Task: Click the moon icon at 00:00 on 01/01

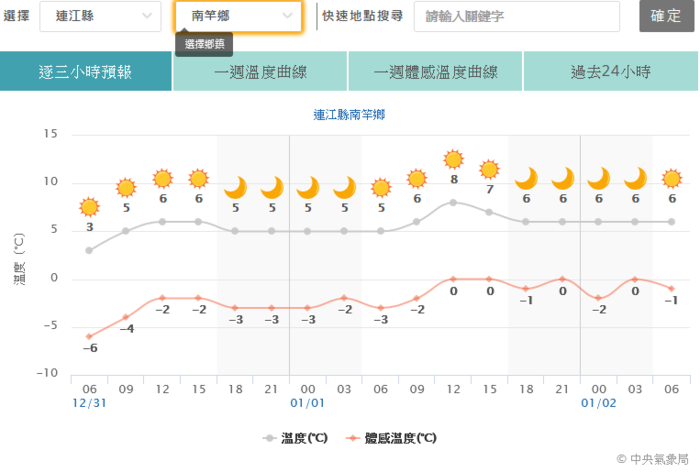Action: click(x=308, y=188)
